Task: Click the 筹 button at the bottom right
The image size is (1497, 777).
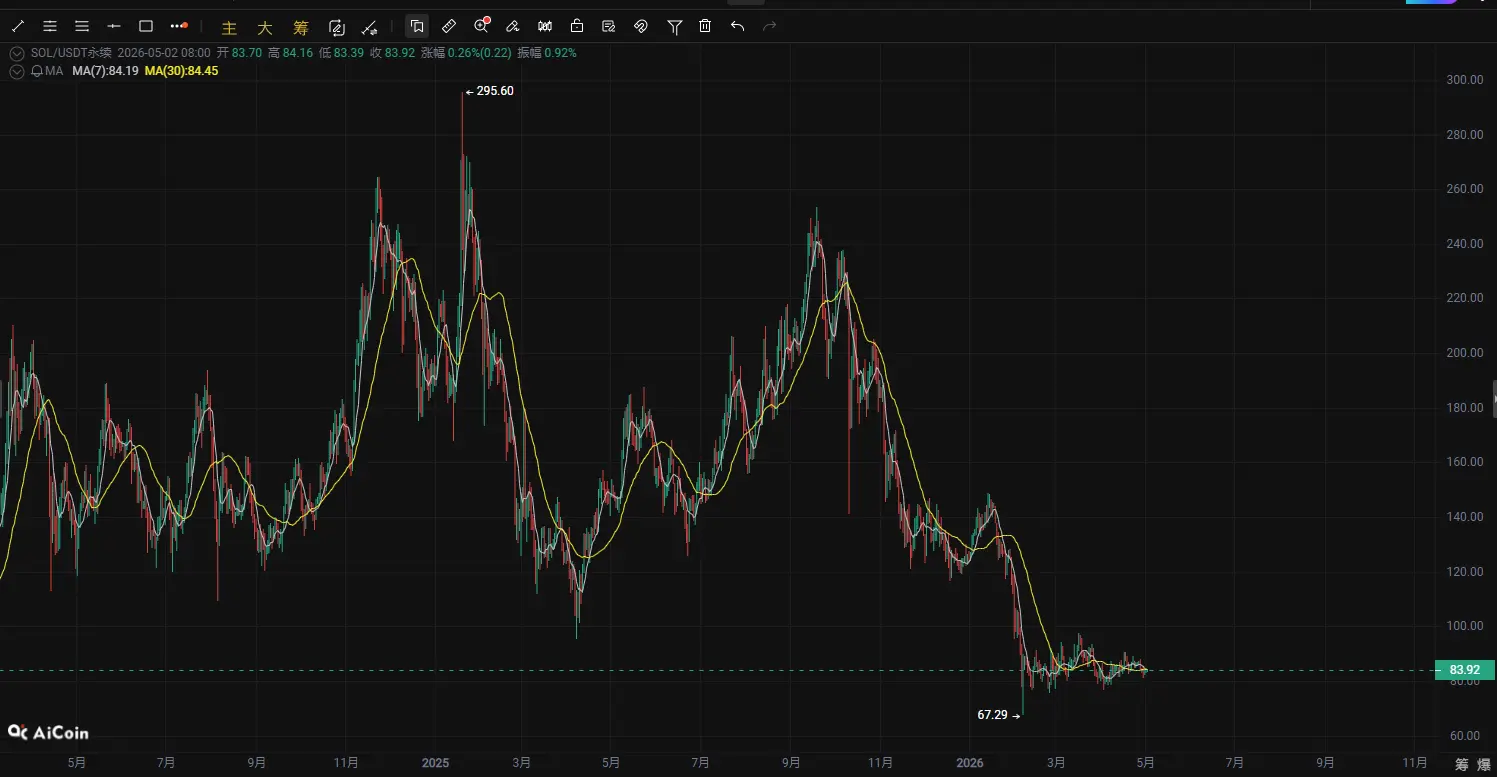Action: coord(1462,765)
